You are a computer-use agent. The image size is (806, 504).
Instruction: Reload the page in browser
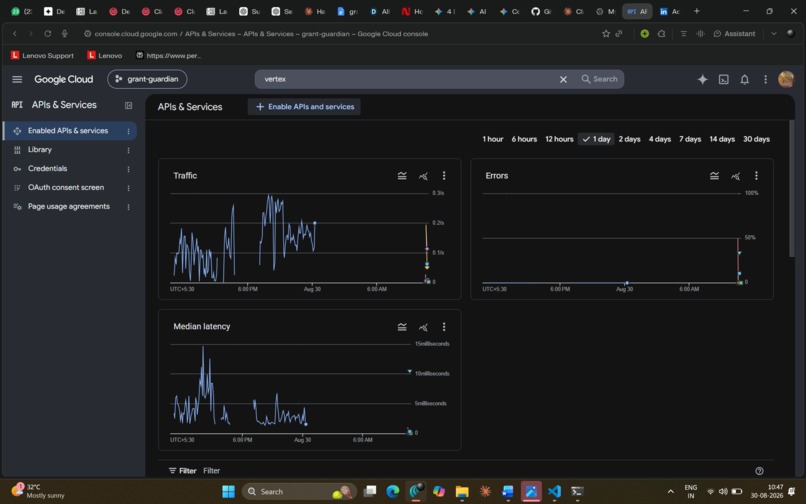(x=47, y=33)
